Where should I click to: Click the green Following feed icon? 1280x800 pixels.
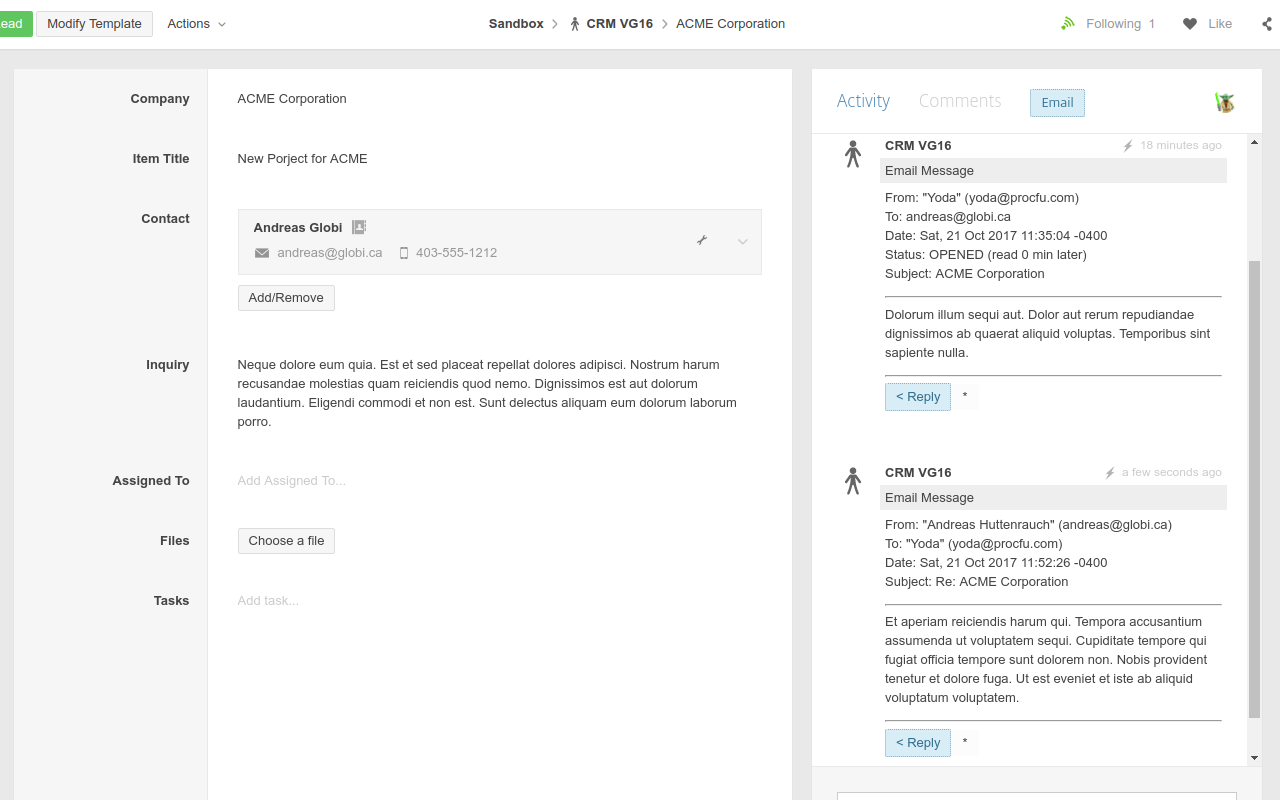click(1067, 23)
